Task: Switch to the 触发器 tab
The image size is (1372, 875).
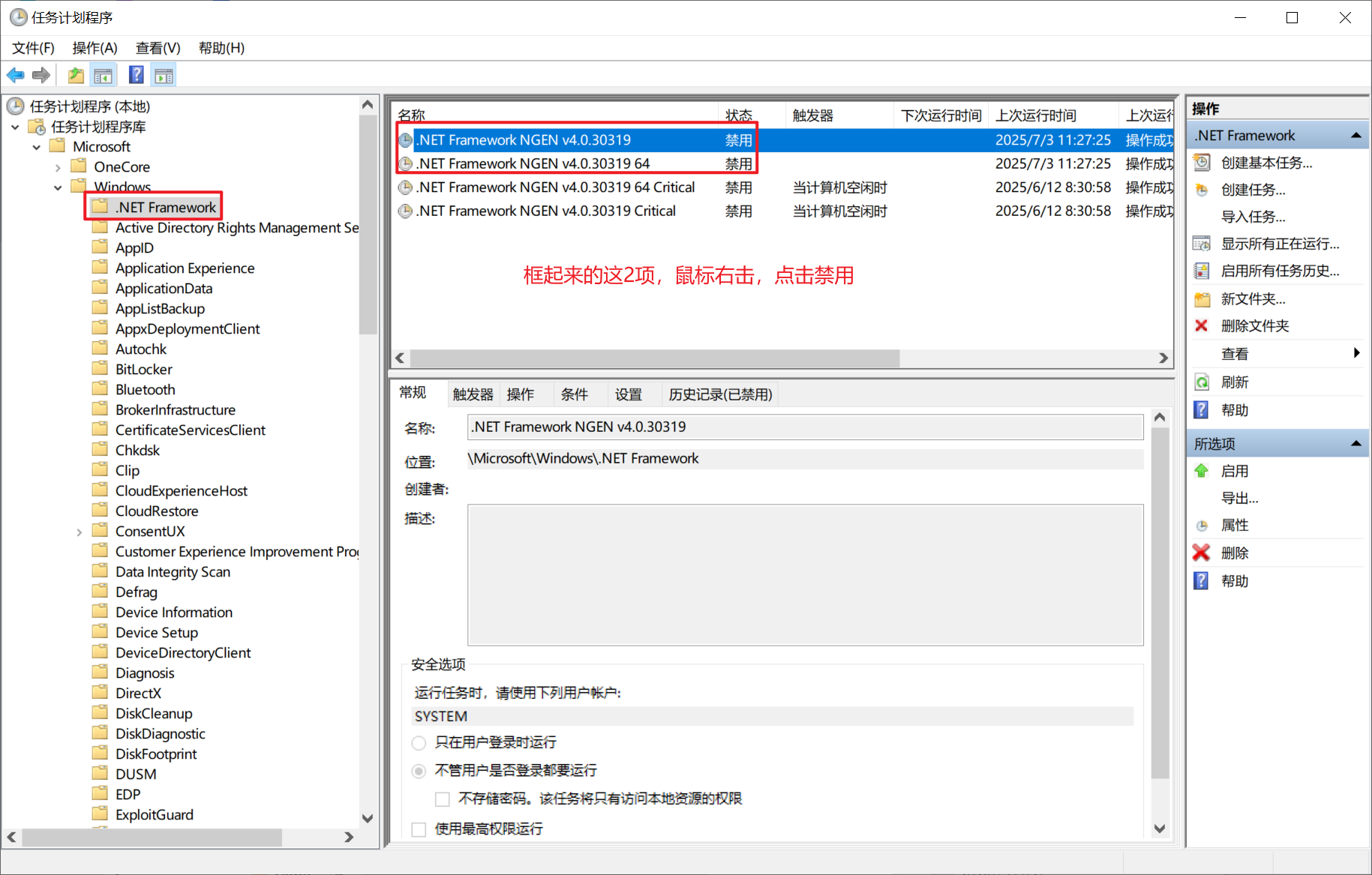Action: pyautogui.click(x=473, y=394)
